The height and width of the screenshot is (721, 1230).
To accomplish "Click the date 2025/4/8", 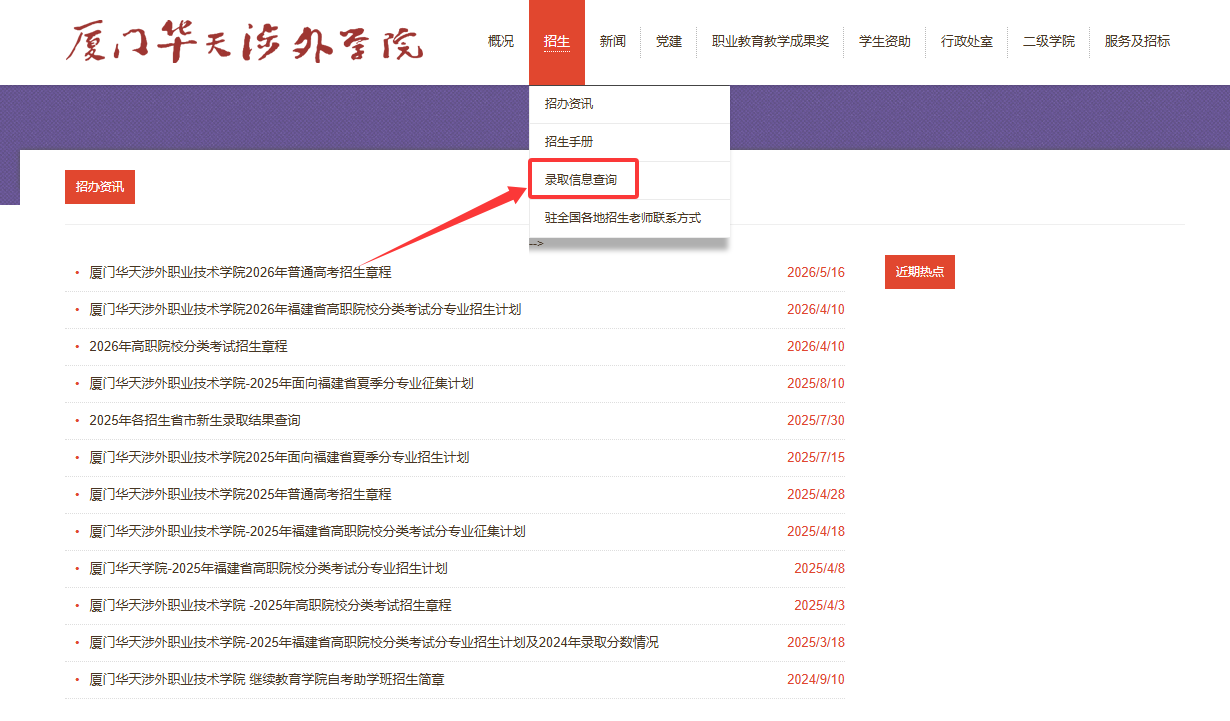I will tap(820, 568).
